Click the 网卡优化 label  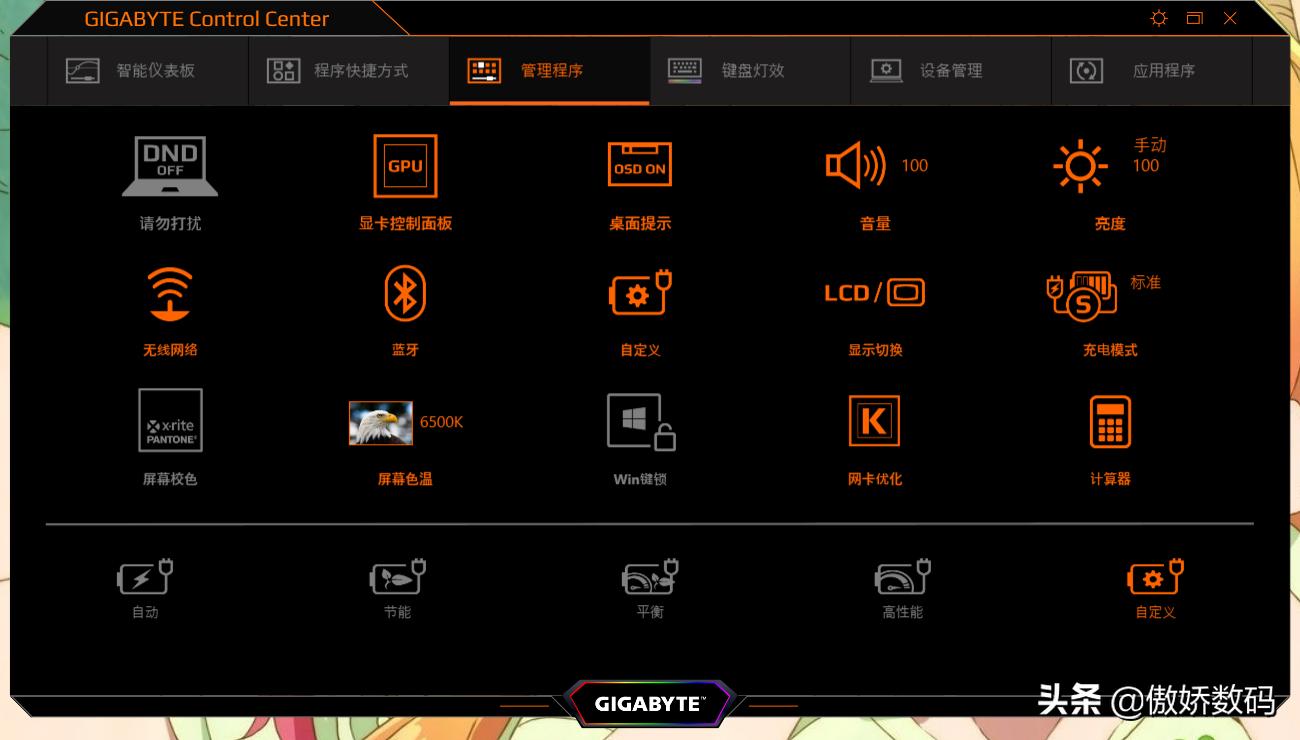pos(875,479)
